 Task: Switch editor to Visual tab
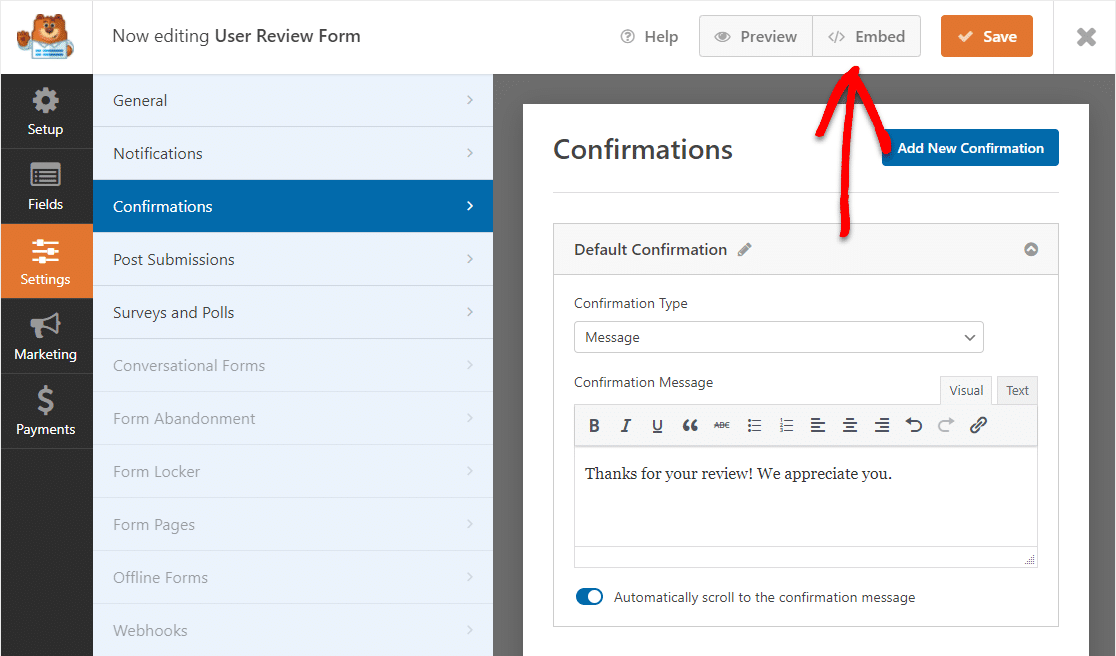pos(966,391)
